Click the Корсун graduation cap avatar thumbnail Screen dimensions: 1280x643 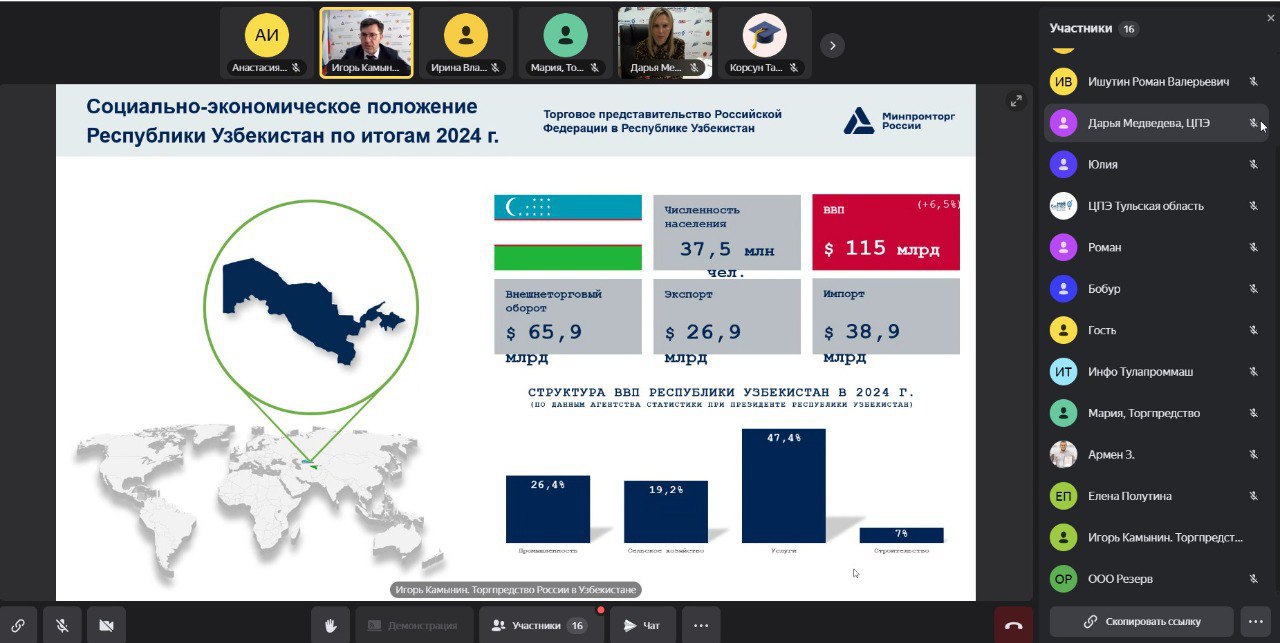coord(764,43)
